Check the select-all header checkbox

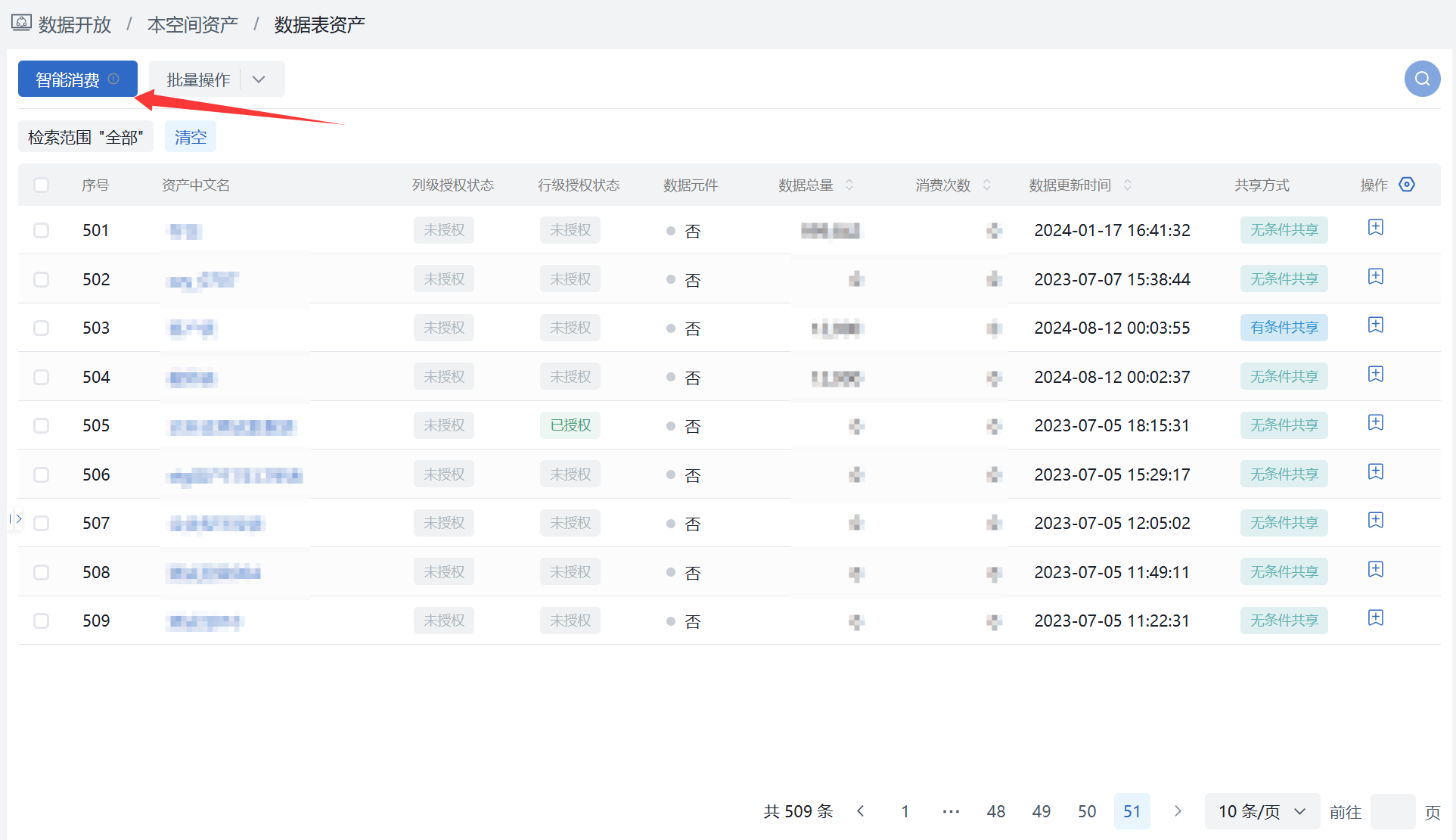[42, 185]
